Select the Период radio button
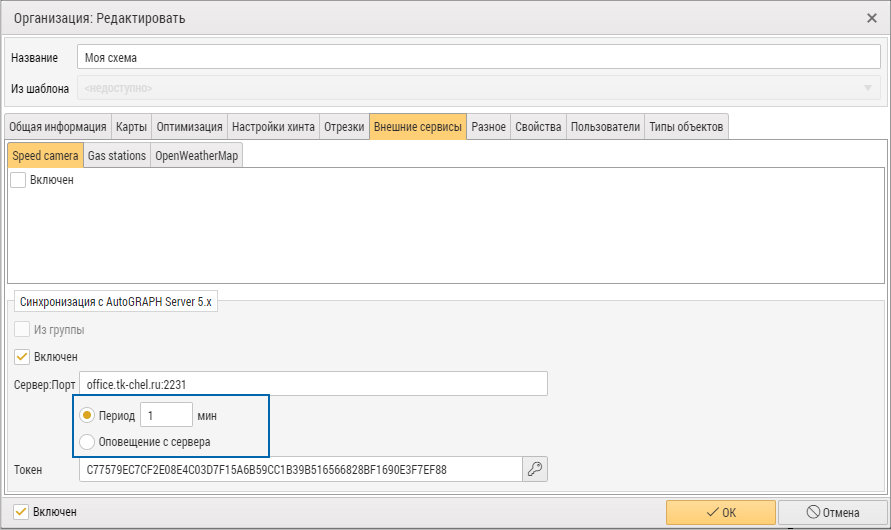Viewport: 891px width, 530px height. 86,415
